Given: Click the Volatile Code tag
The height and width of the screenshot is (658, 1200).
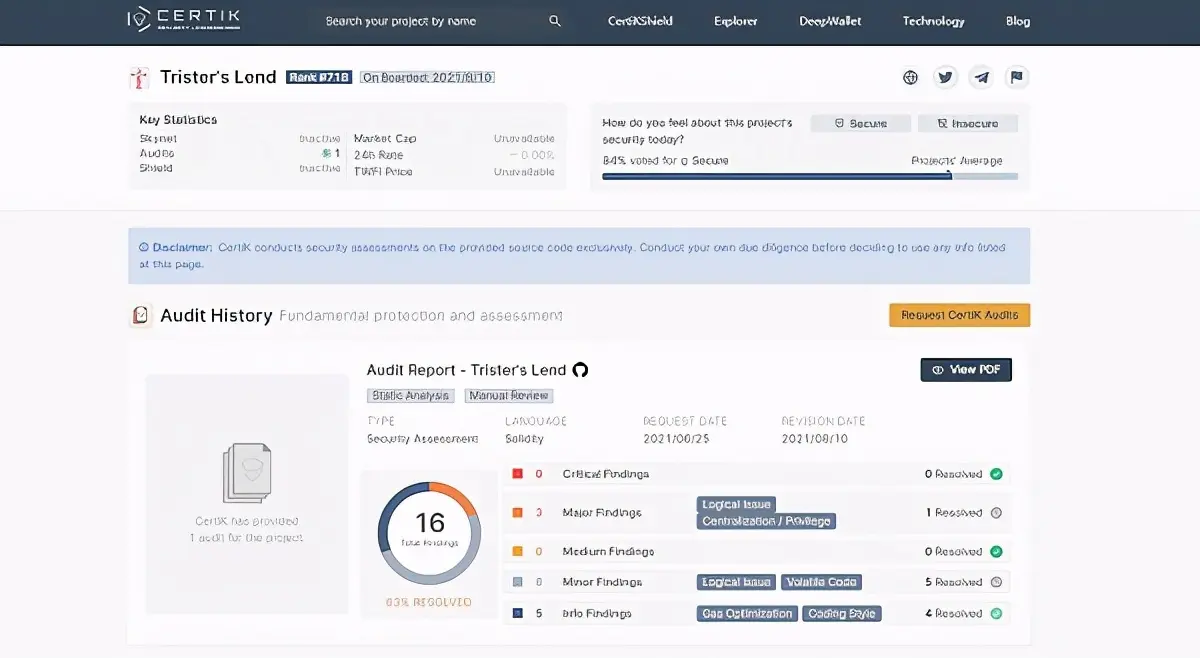Looking at the screenshot, I should click(821, 582).
